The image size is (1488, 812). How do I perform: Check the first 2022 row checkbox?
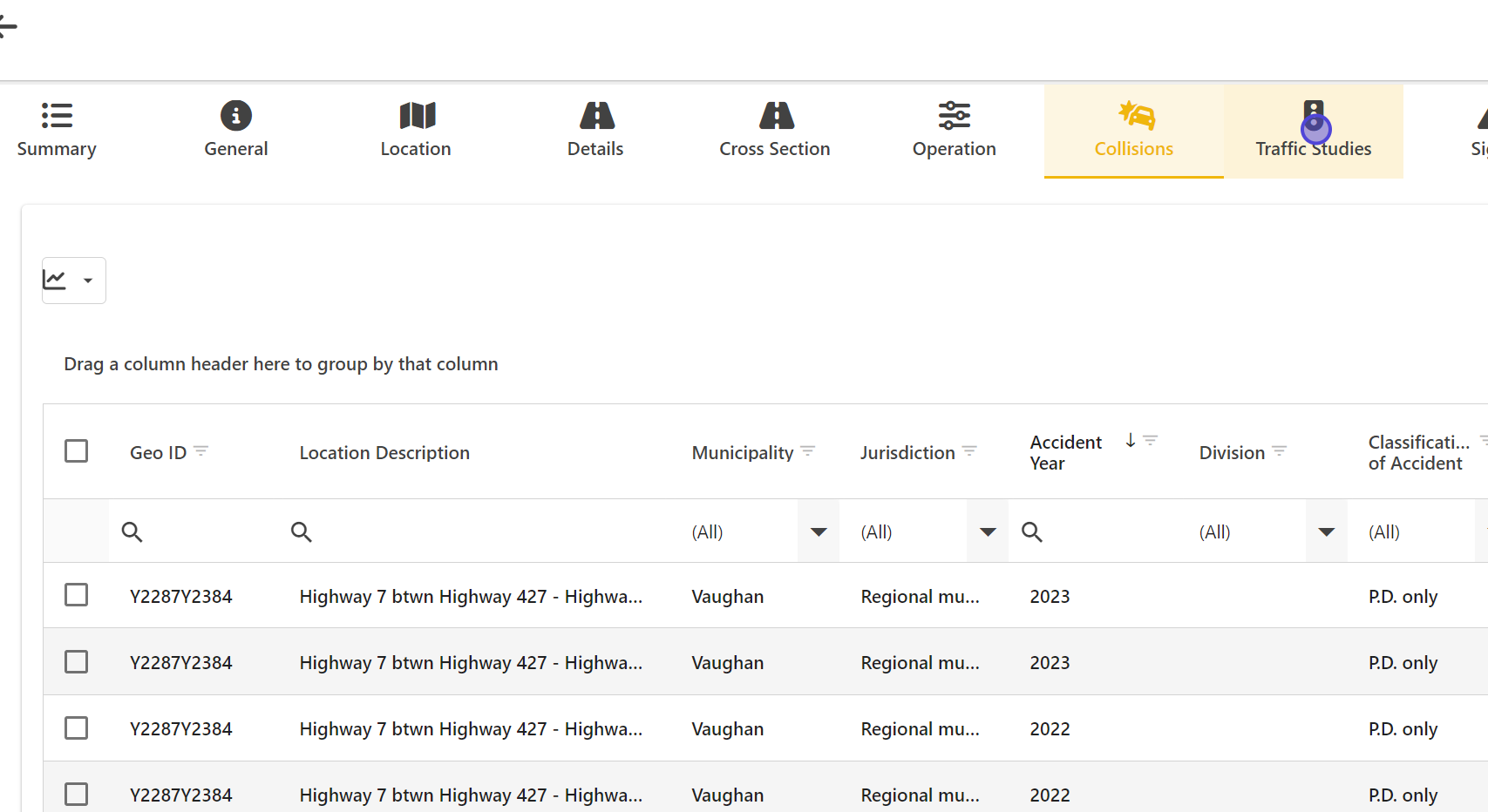pos(77,727)
